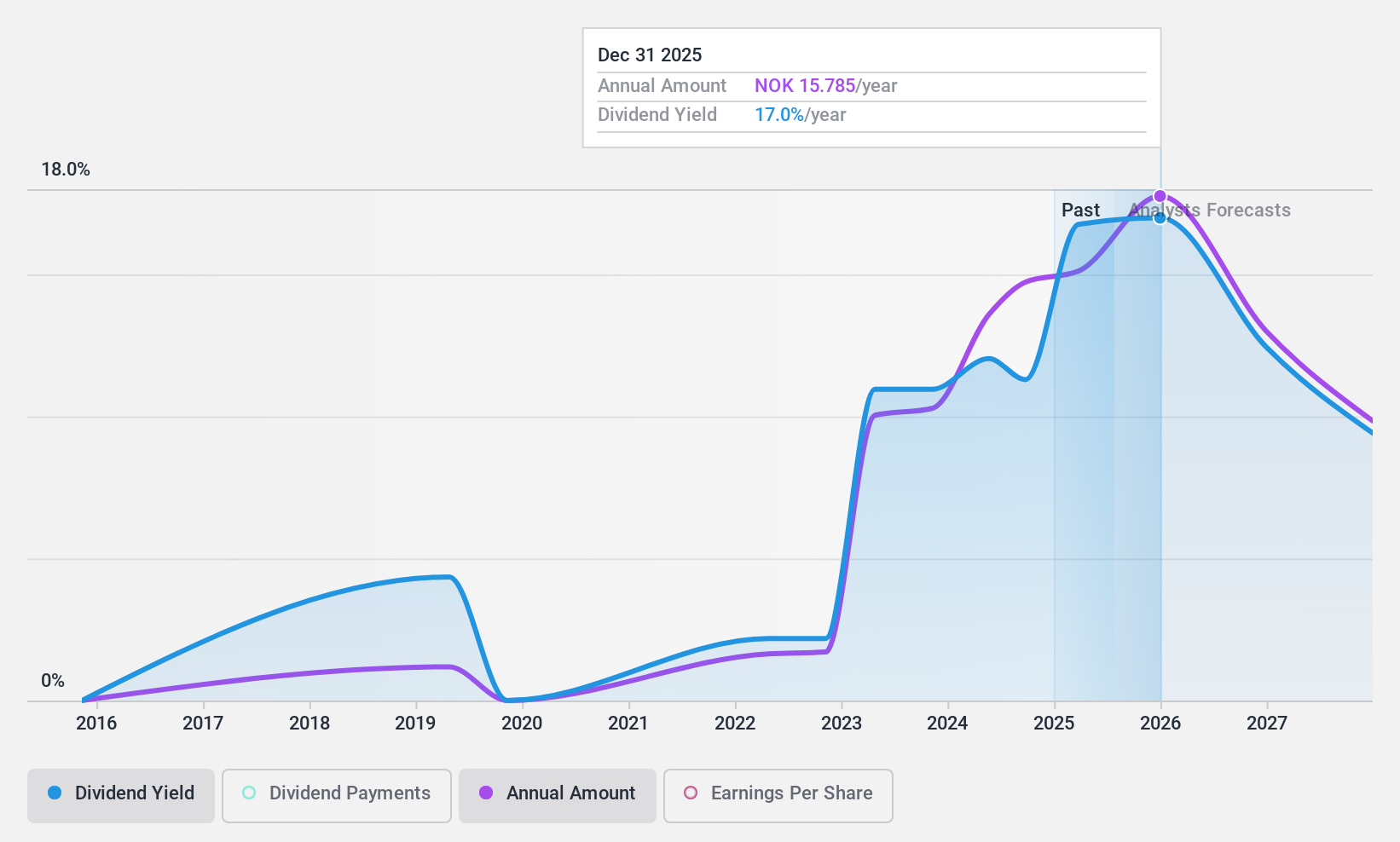Click the 2025 x-axis label
Screen dimensions: 1400x842
pos(1054,723)
